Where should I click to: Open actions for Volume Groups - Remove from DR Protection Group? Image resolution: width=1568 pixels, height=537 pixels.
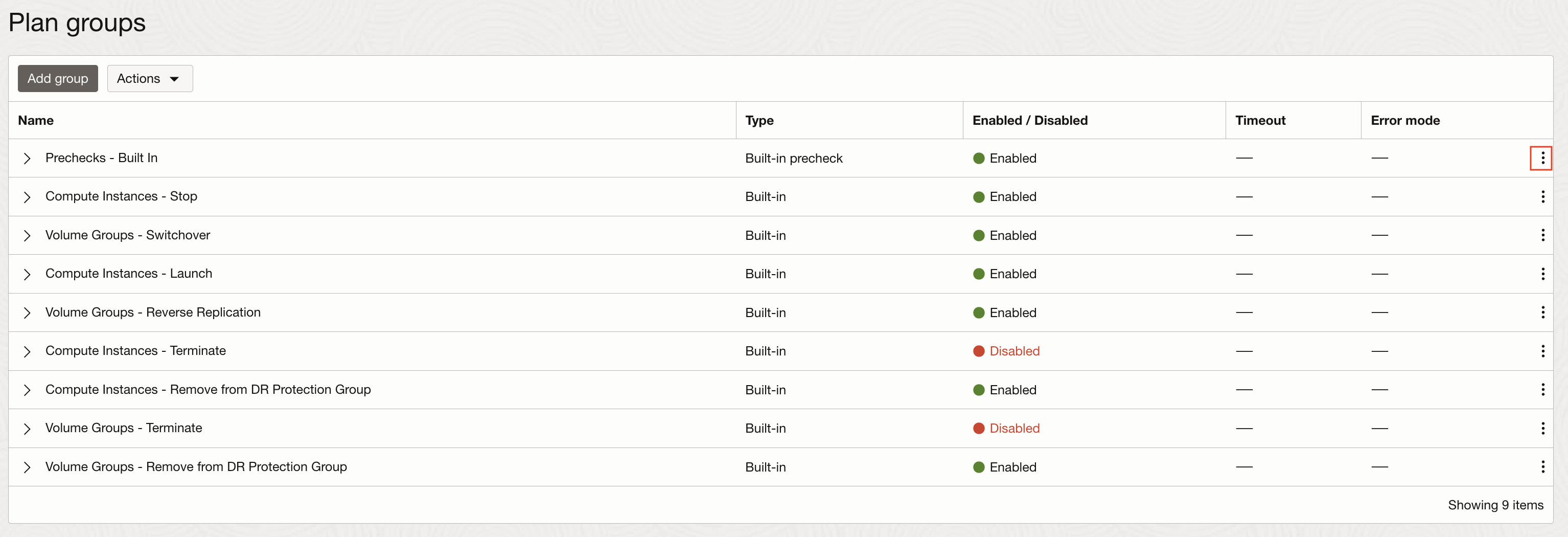coord(1542,467)
